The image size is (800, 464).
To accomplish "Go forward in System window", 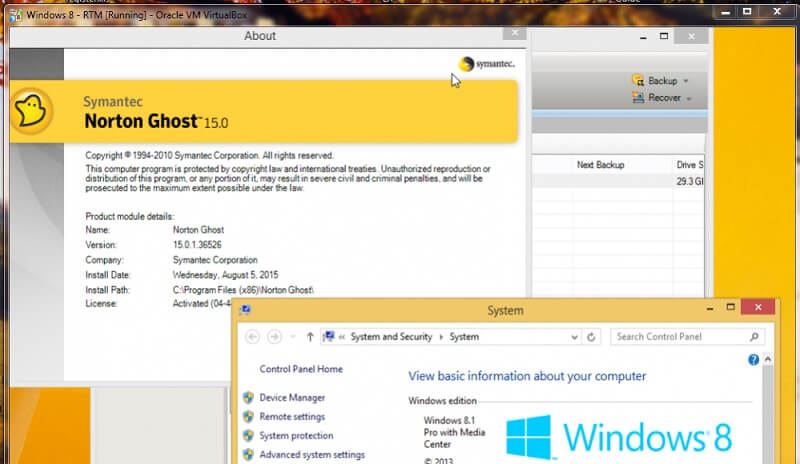I will tap(274, 337).
